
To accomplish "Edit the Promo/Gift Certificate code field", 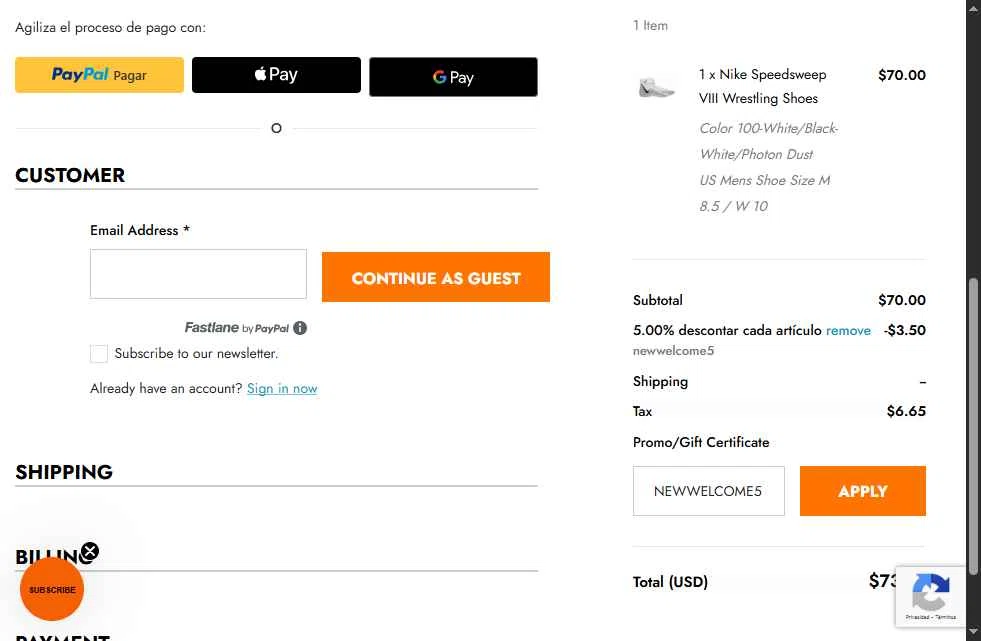I will pos(708,491).
